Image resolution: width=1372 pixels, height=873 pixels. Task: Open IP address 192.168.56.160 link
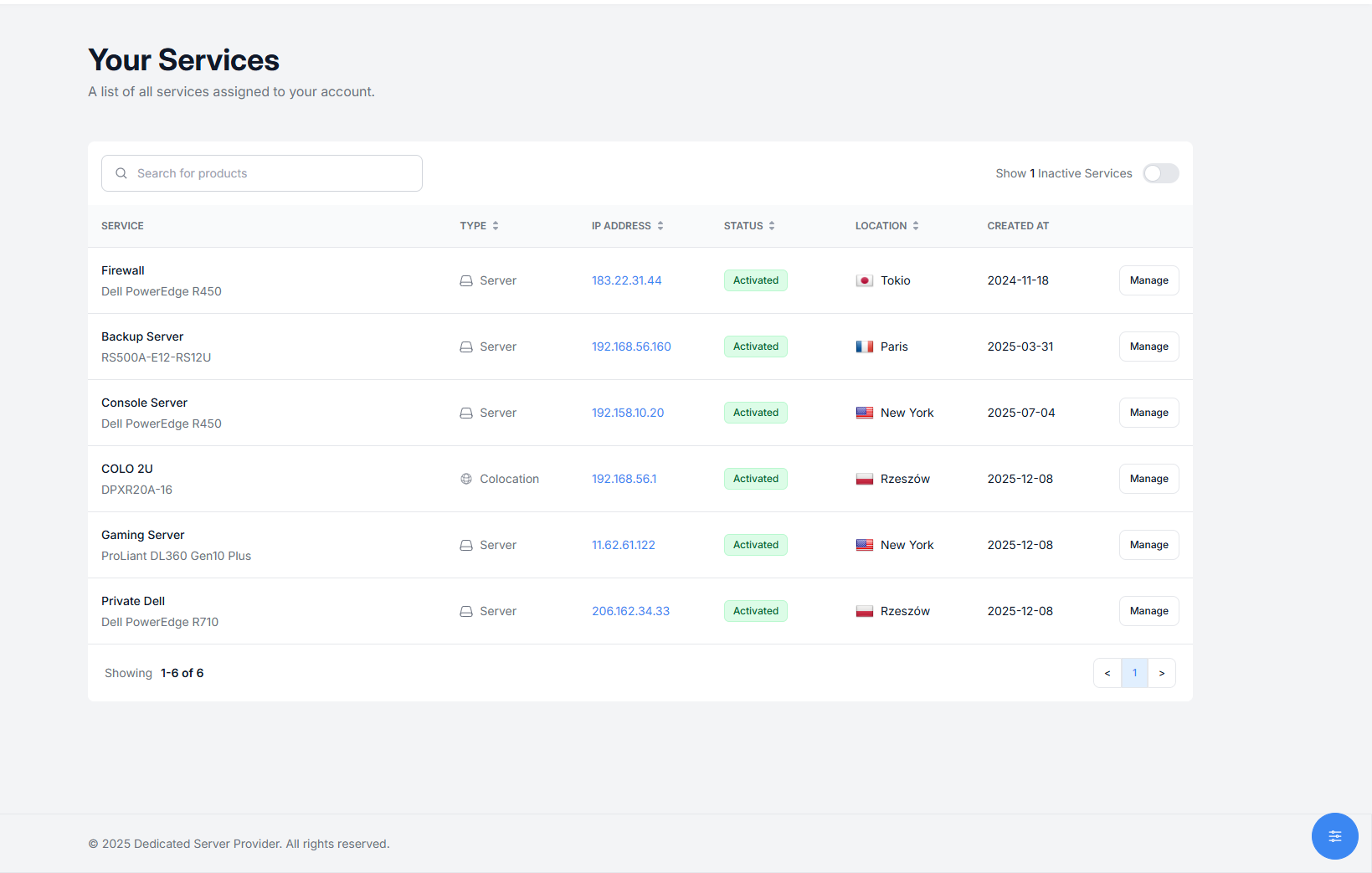tap(631, 347)
